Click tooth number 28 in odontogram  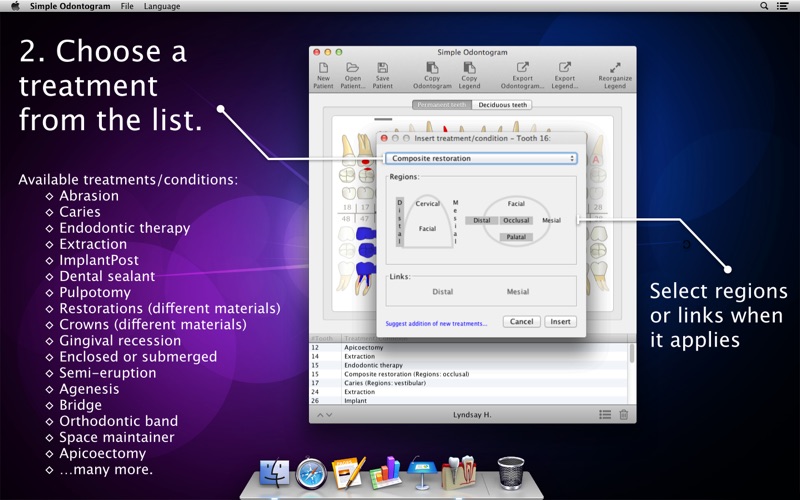click(598, 207)
